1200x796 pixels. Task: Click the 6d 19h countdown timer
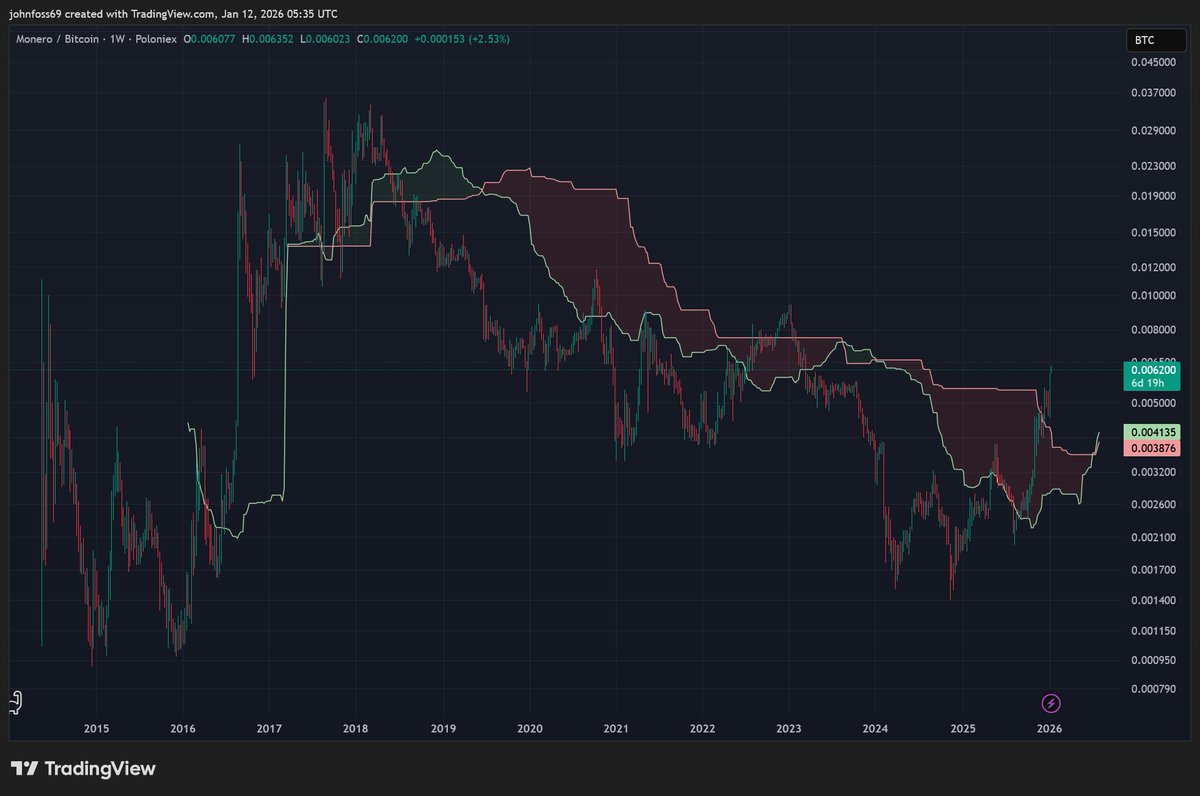click(1150, 382)
